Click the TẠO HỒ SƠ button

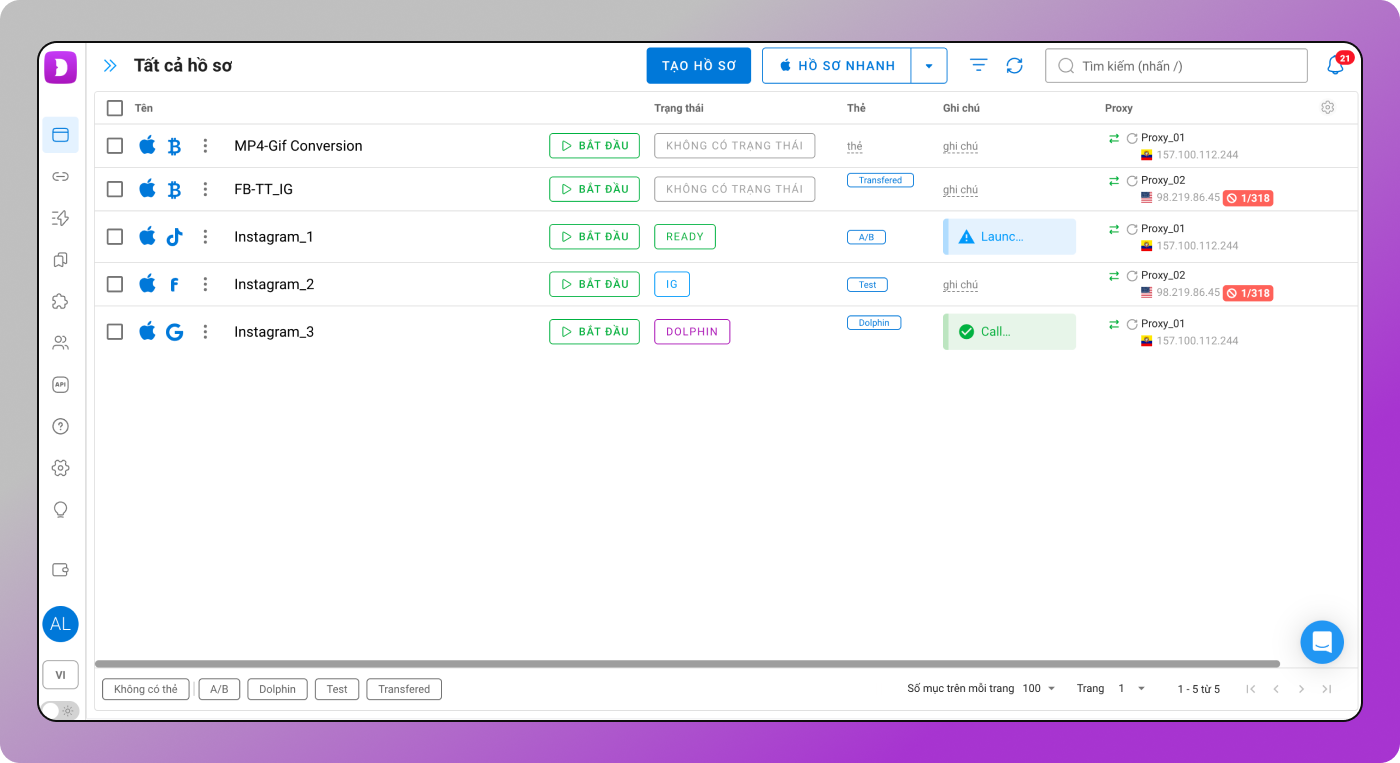click(x=698, y=66)
